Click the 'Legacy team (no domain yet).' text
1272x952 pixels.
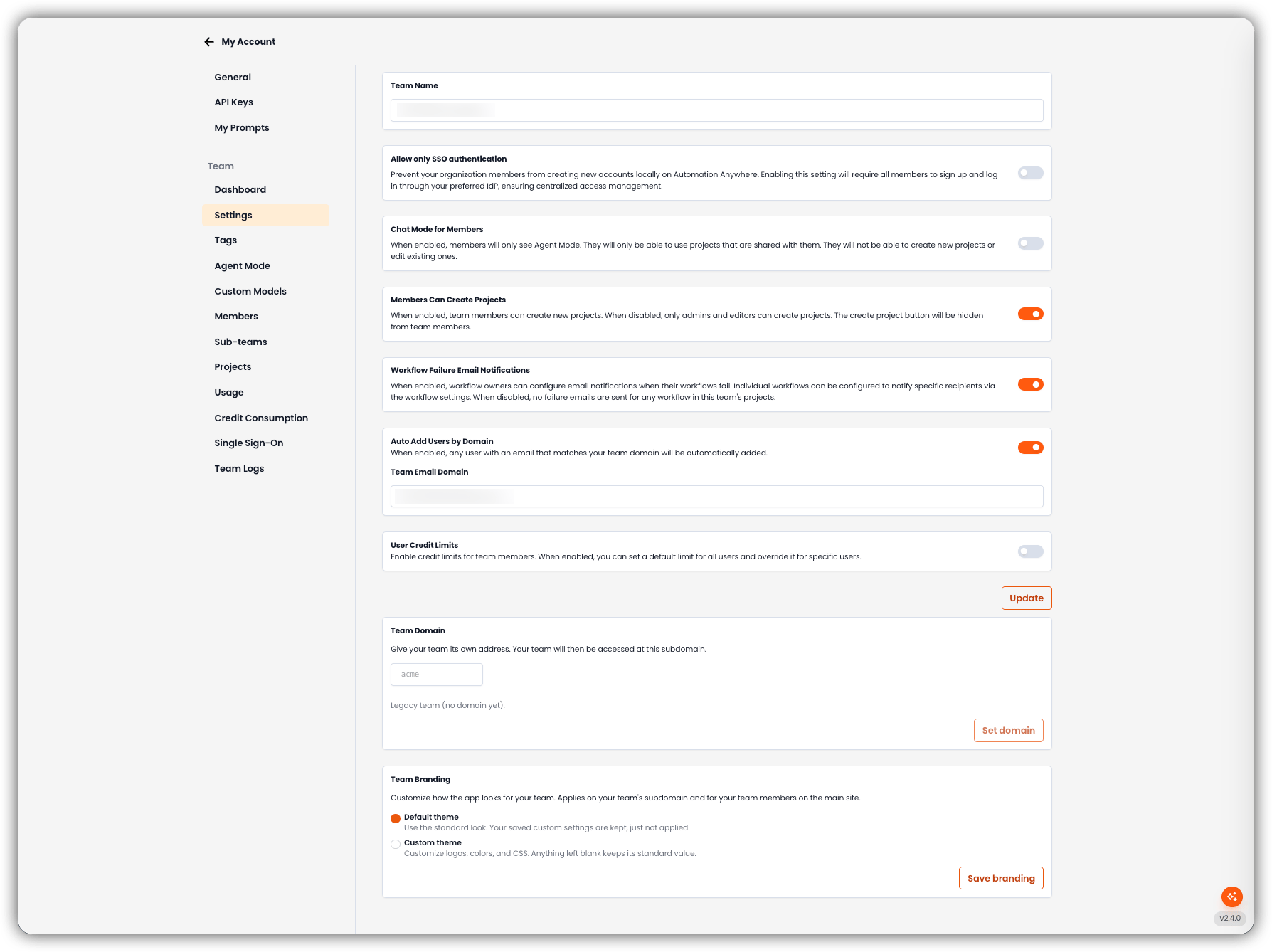coord(447,706)
